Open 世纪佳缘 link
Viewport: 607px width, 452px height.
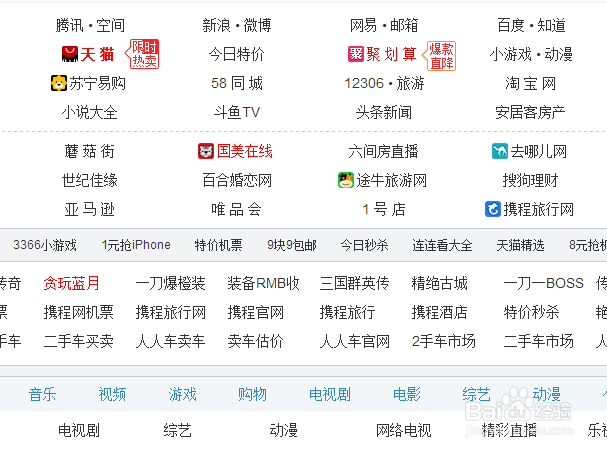coord(89,180)
